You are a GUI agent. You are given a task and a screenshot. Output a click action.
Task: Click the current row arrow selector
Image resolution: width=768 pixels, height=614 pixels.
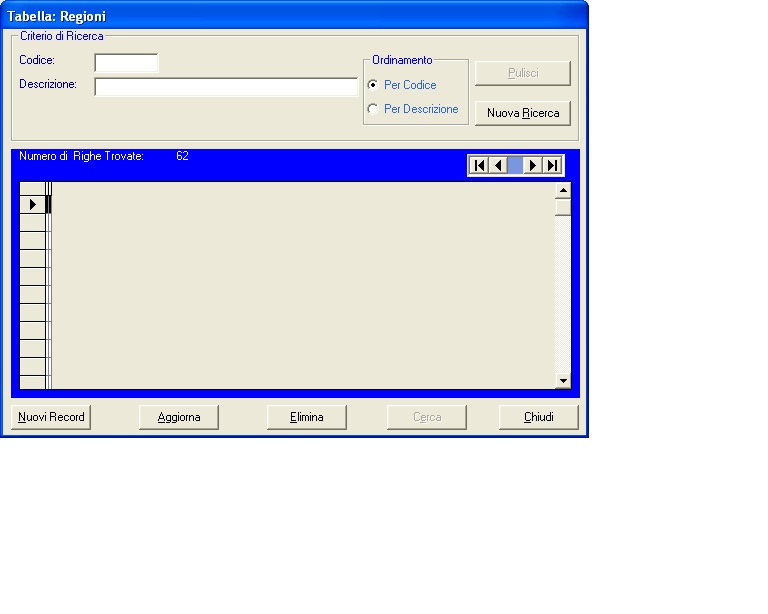[33, 204]
